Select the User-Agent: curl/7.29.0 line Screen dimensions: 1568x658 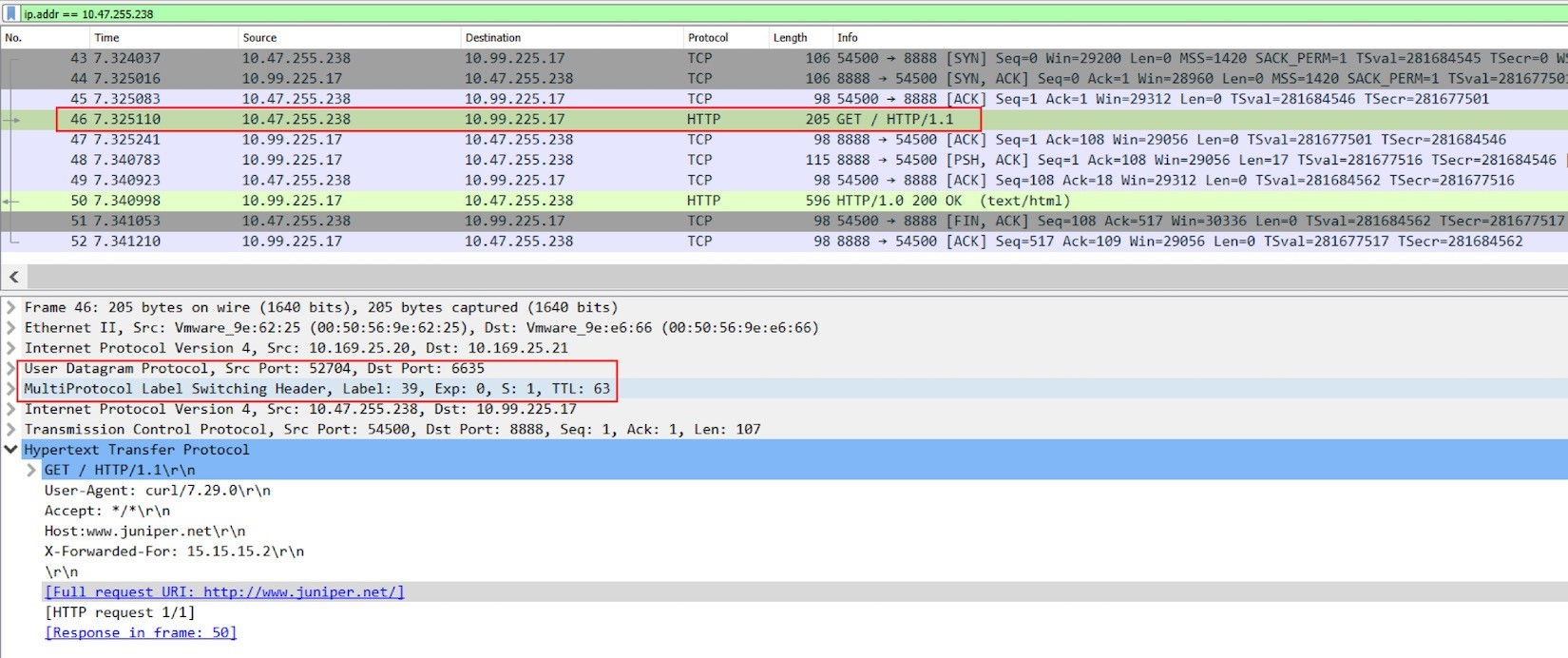point(157,491)
